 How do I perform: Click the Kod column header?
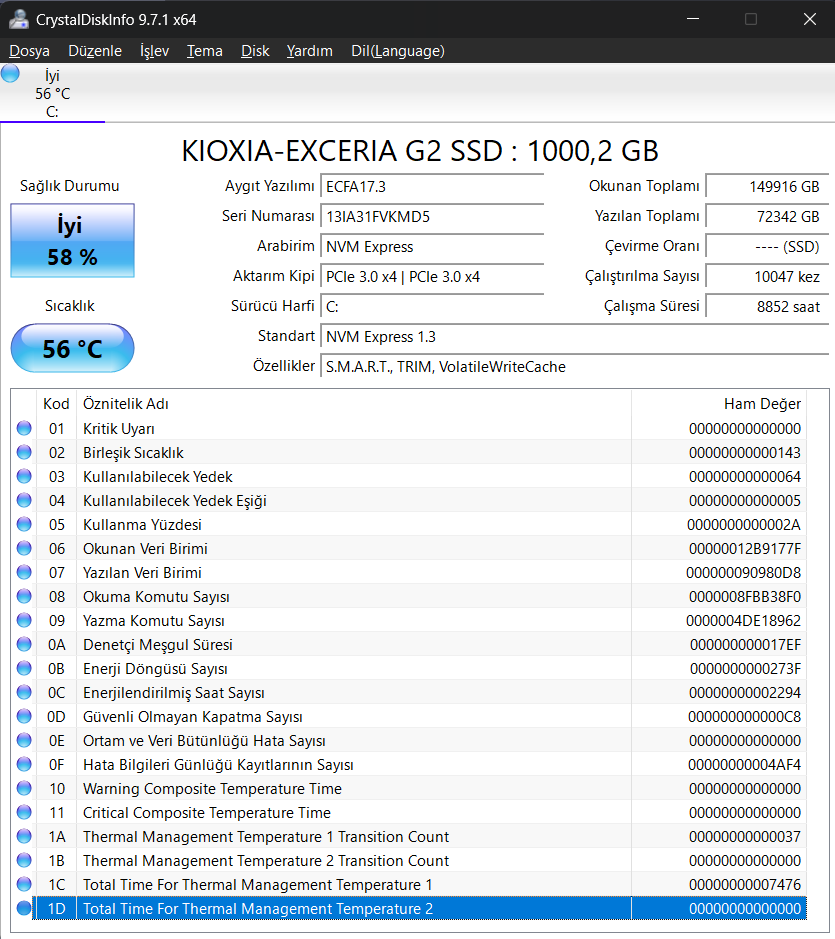56,404
